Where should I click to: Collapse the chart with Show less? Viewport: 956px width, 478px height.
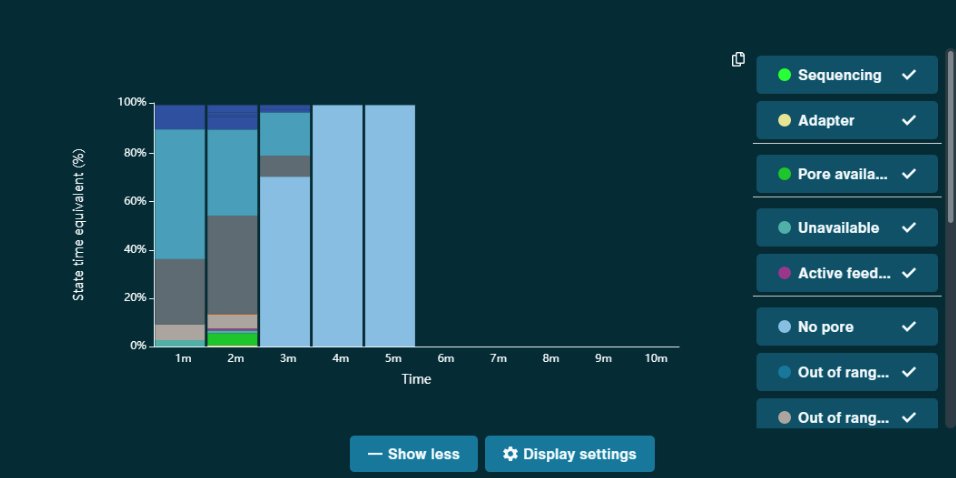pyautogui.click(x=414, y=454)
